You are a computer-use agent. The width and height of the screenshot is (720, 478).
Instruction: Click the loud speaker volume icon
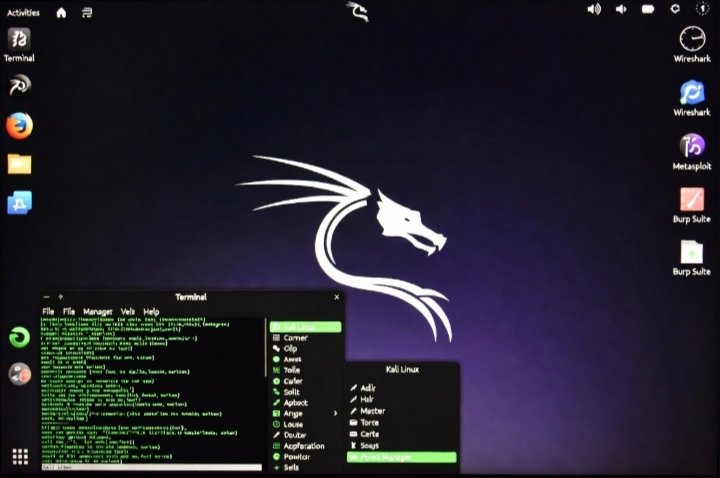pyautogui.click(x=594, y=9)
